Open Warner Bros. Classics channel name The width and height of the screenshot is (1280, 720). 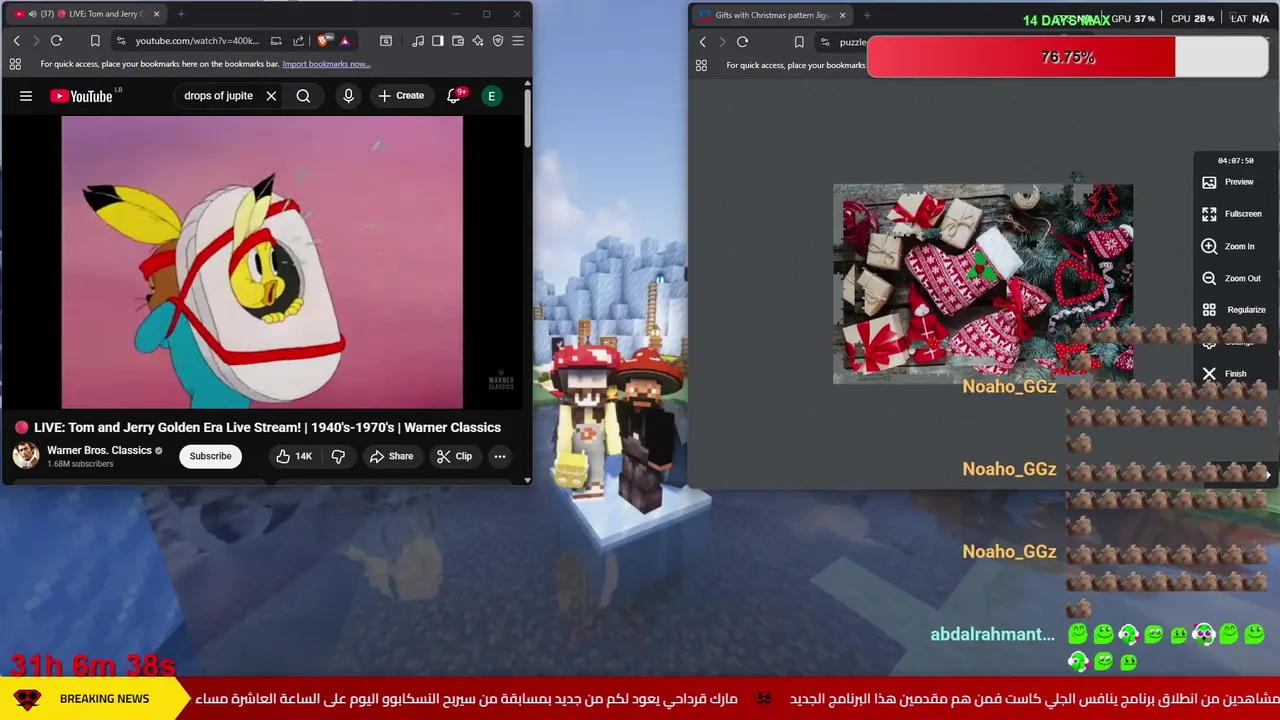(99, 450)
